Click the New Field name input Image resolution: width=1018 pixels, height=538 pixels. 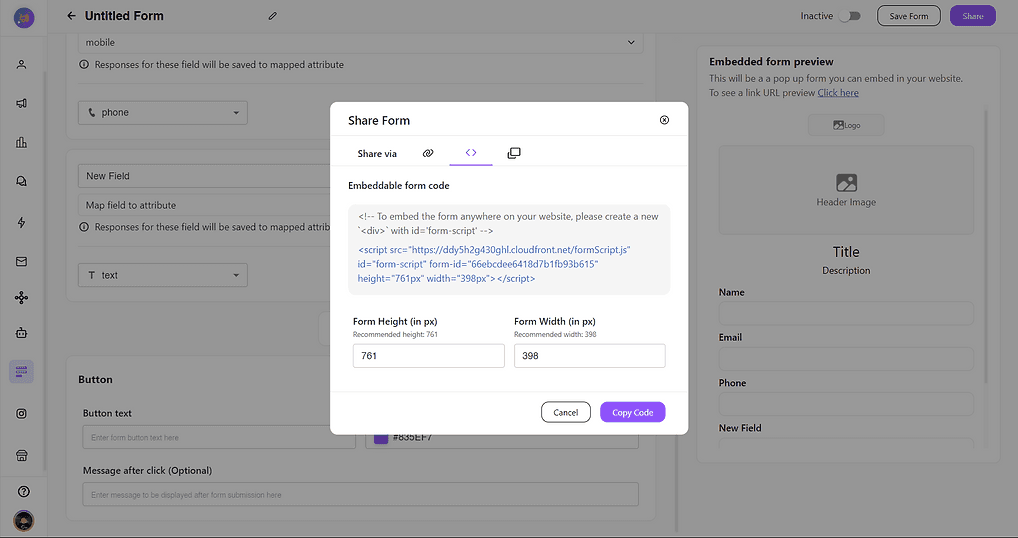(204, 176)
